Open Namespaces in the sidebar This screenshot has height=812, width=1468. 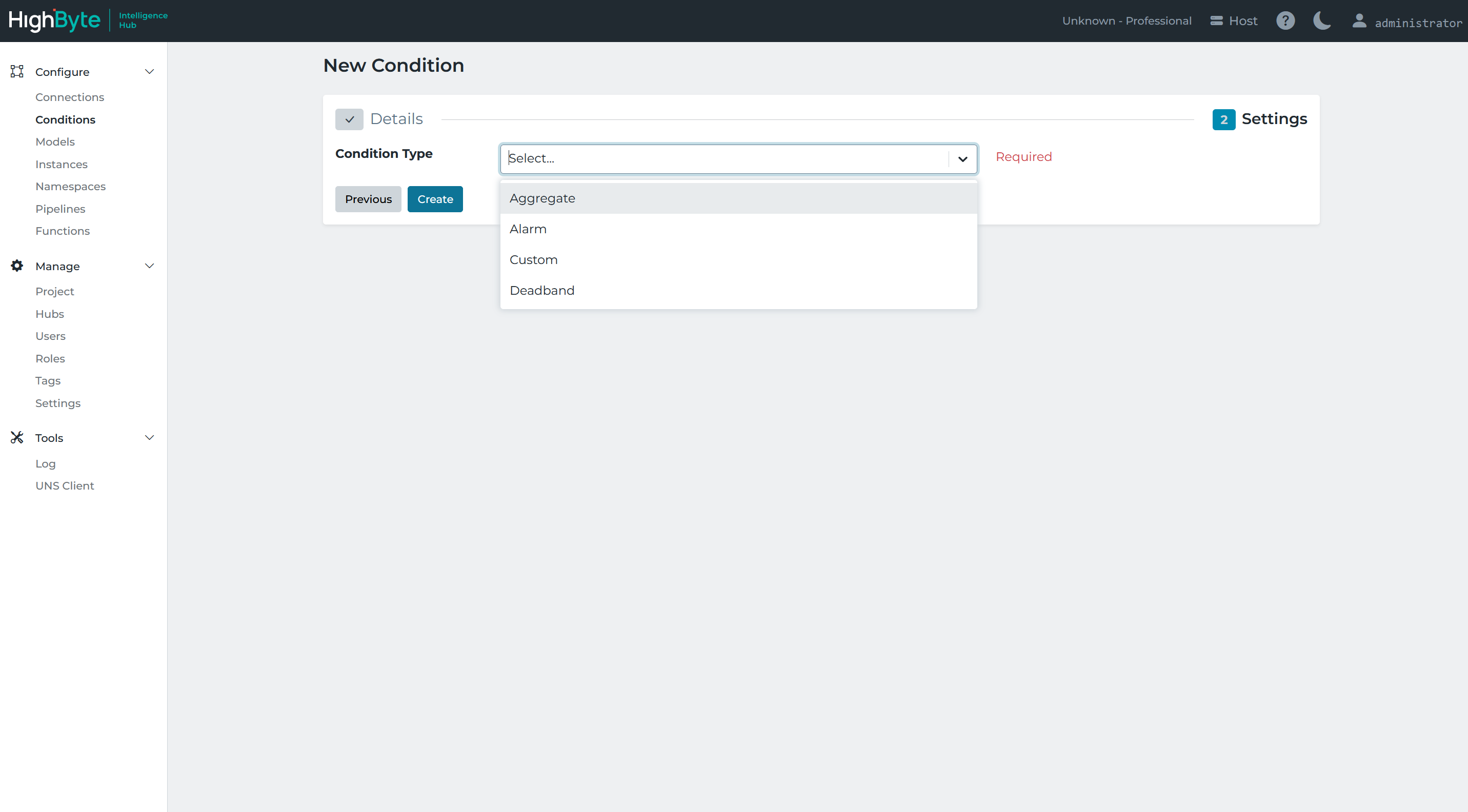70,186
